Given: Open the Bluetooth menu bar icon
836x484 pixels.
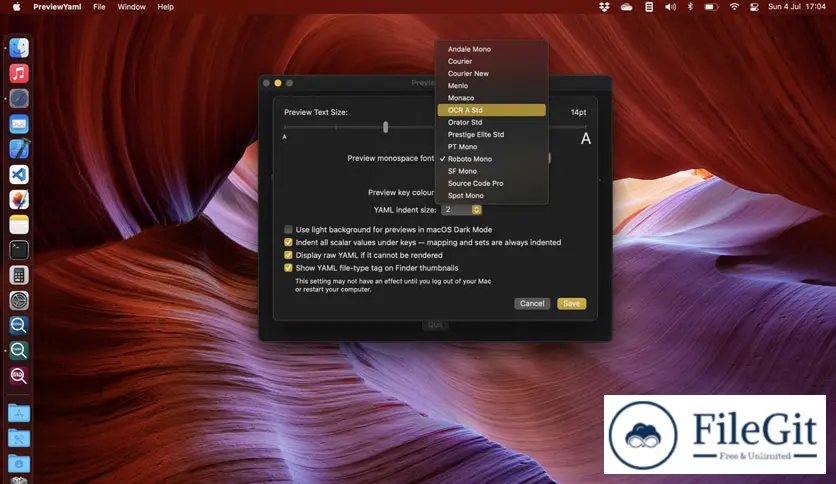Looking at the screenshot, I should [x=690, y=7].
